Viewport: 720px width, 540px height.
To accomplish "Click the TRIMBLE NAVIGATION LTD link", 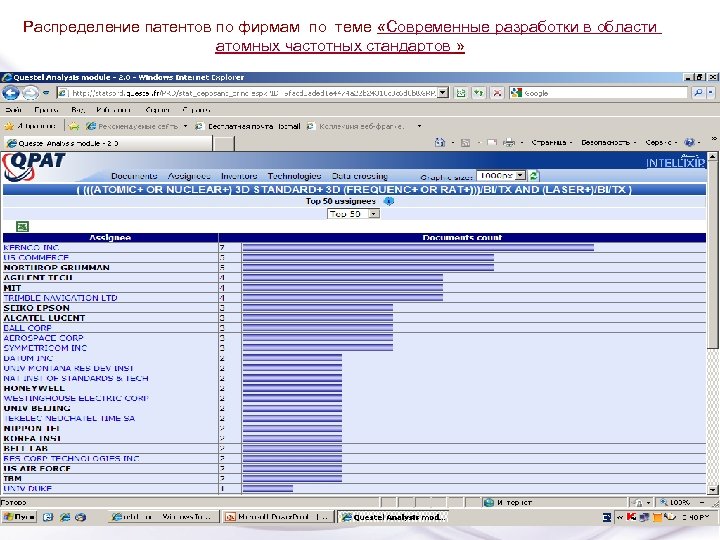I will pos(60,298).
